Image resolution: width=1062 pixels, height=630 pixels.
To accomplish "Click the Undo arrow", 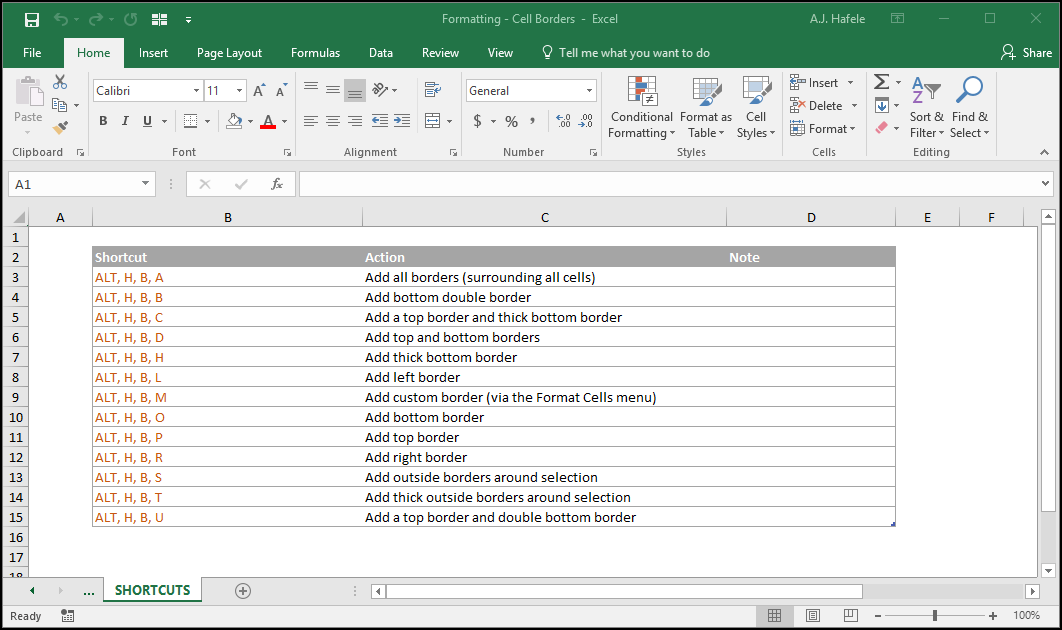I will 61,19.
